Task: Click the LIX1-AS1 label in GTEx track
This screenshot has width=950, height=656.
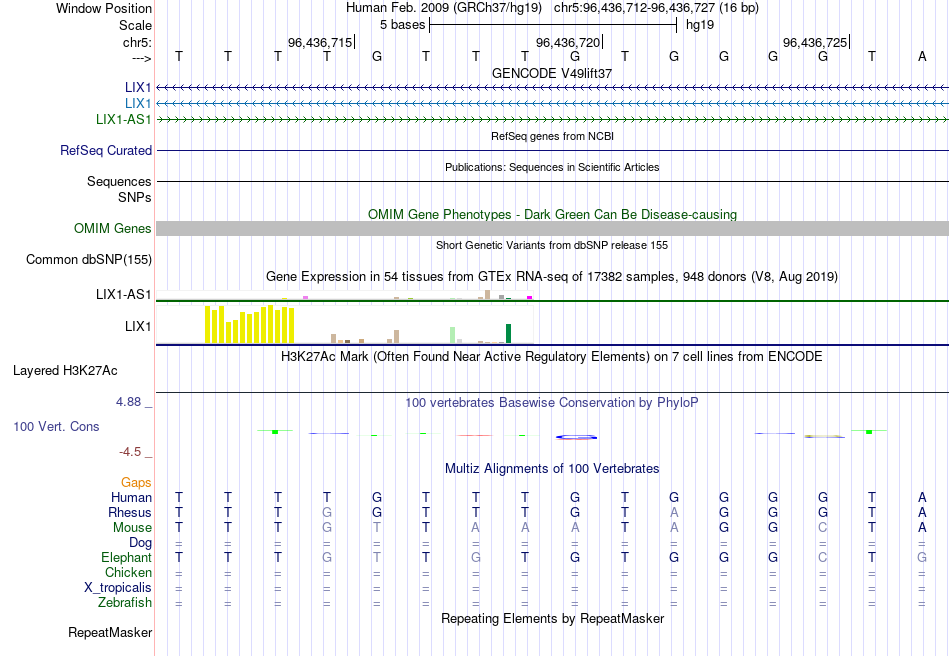Action: [124, 294]
